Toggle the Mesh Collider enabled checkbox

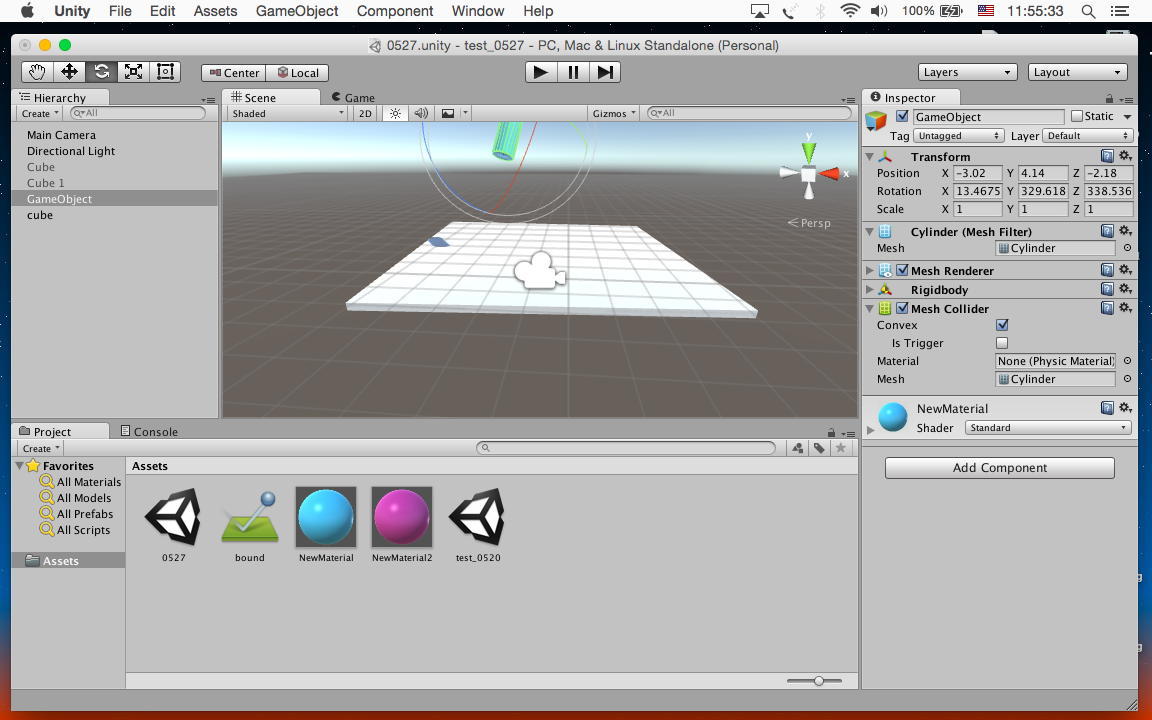902,309
